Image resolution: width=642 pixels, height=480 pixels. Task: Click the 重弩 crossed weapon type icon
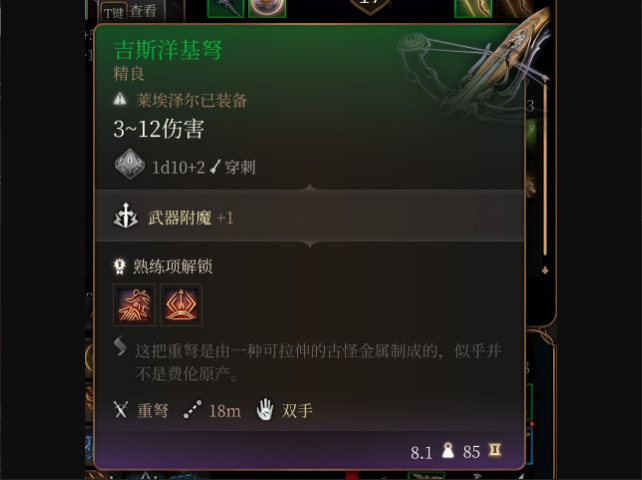click(121, 409)
